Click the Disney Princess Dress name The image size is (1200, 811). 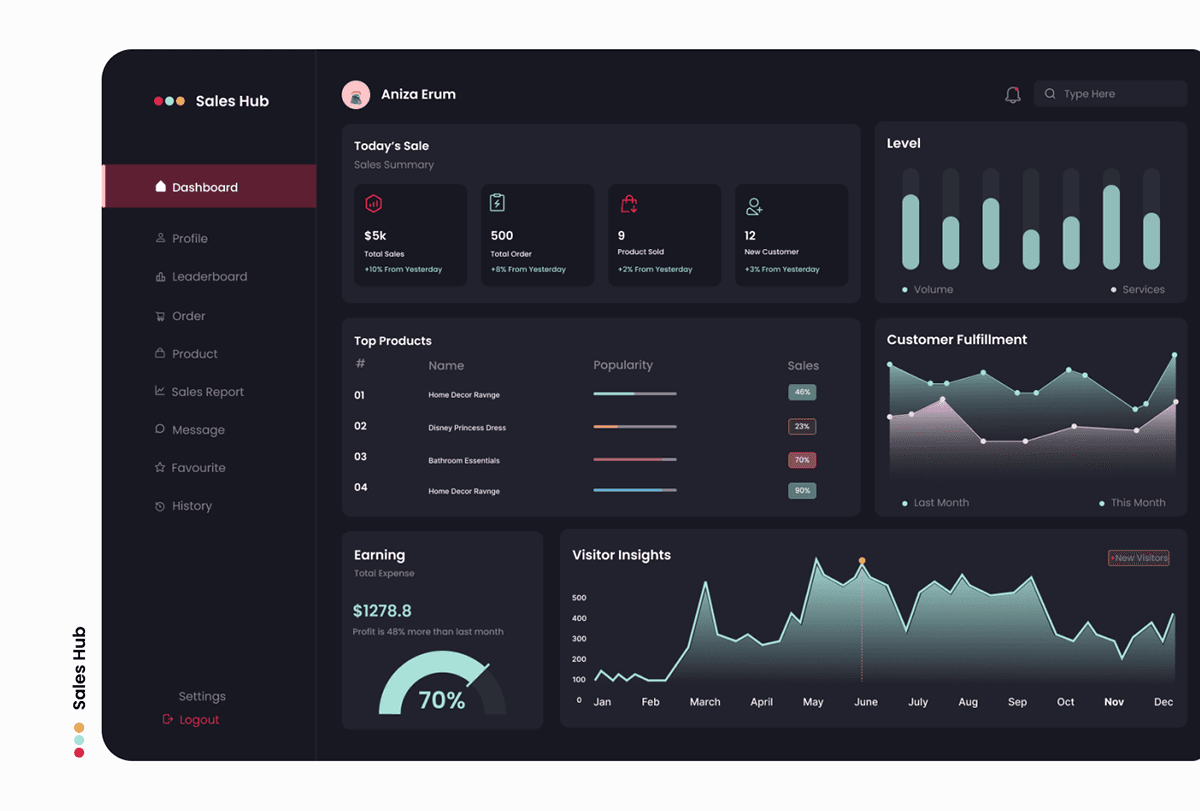[x=467, y=428]
